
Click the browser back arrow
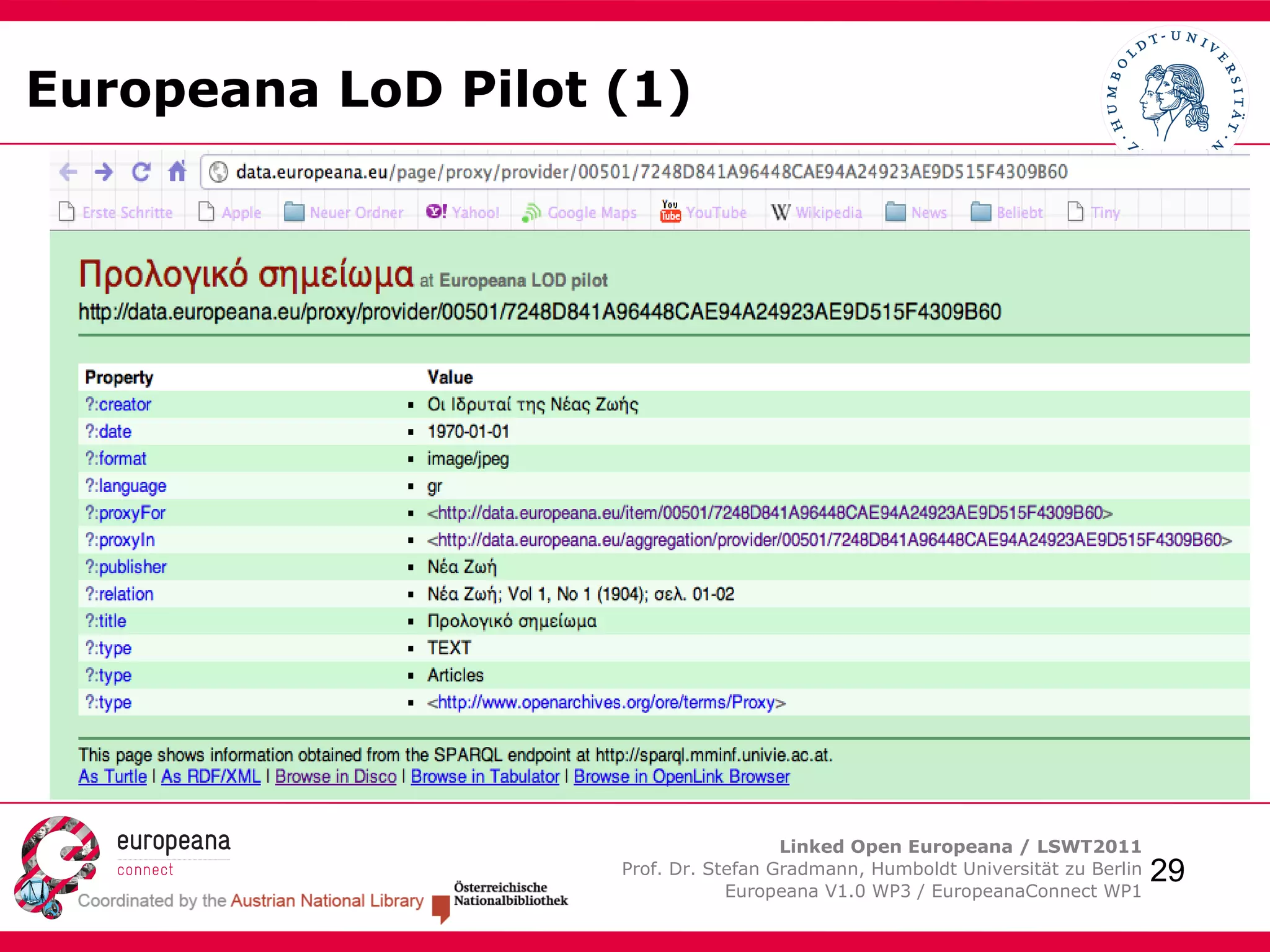(x=68, y=172)
